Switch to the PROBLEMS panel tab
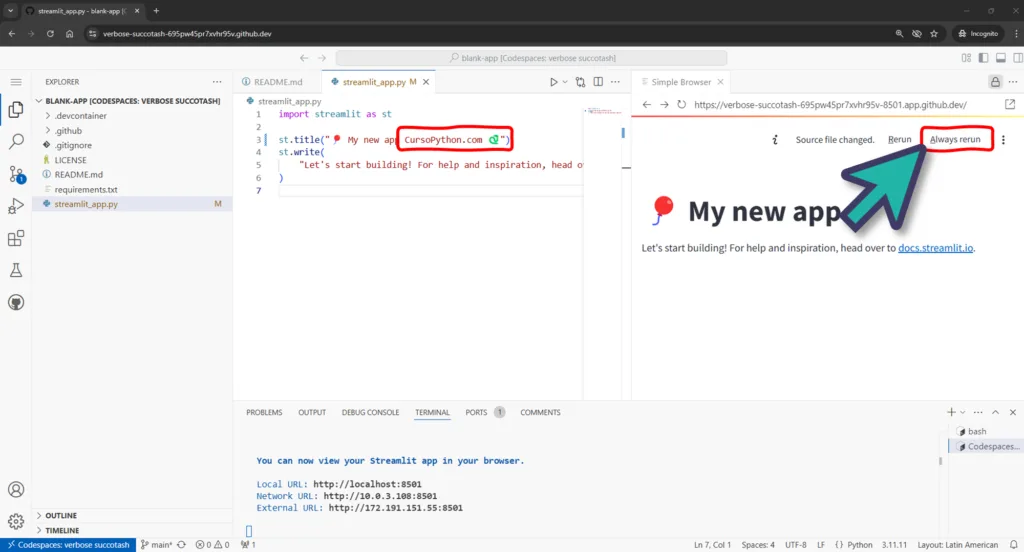This screenshot has width=1024, height=552. [x=264, y=412]
